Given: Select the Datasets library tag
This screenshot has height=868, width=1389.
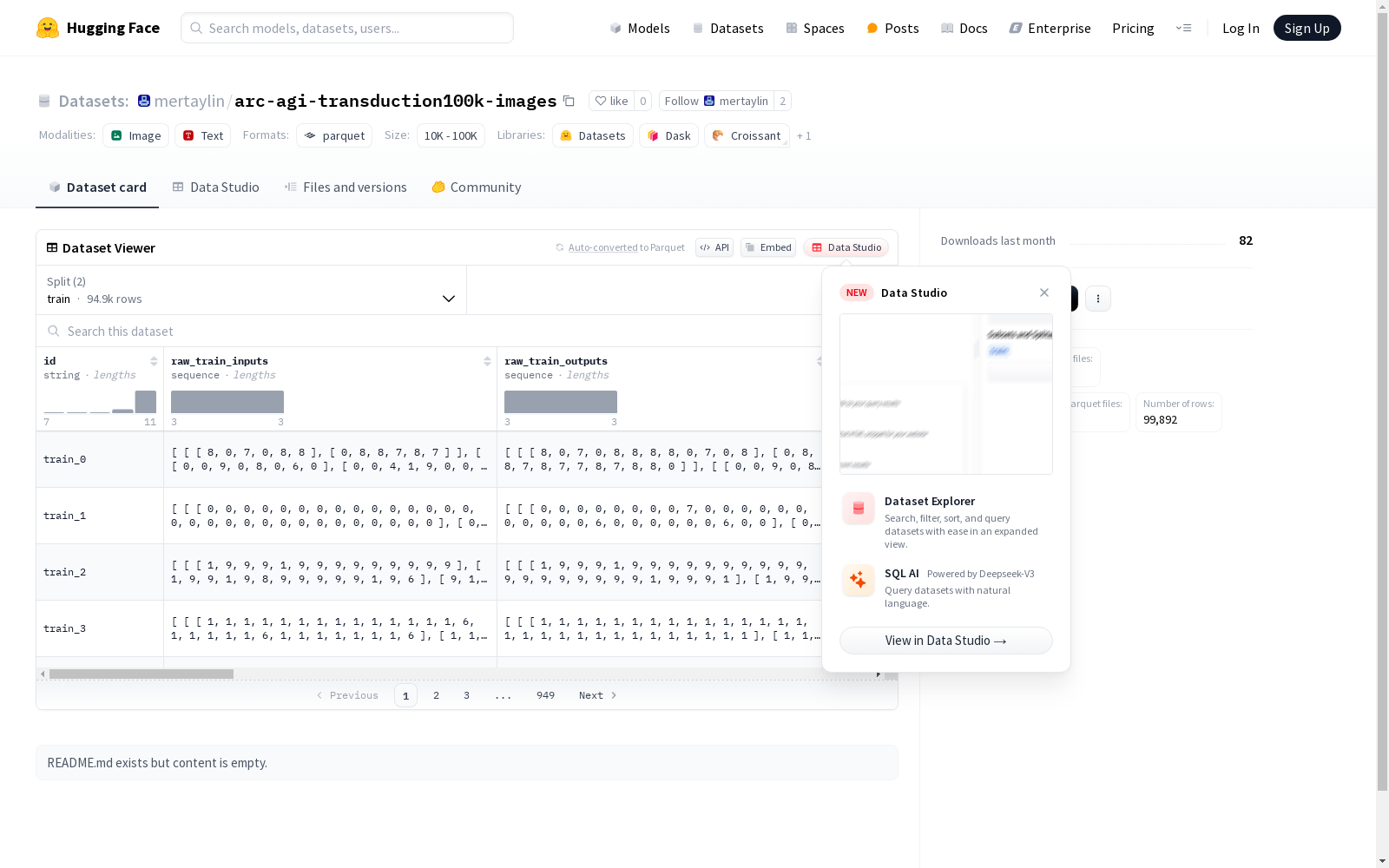Looking at the screenshot, I should (x=593, y=135).
